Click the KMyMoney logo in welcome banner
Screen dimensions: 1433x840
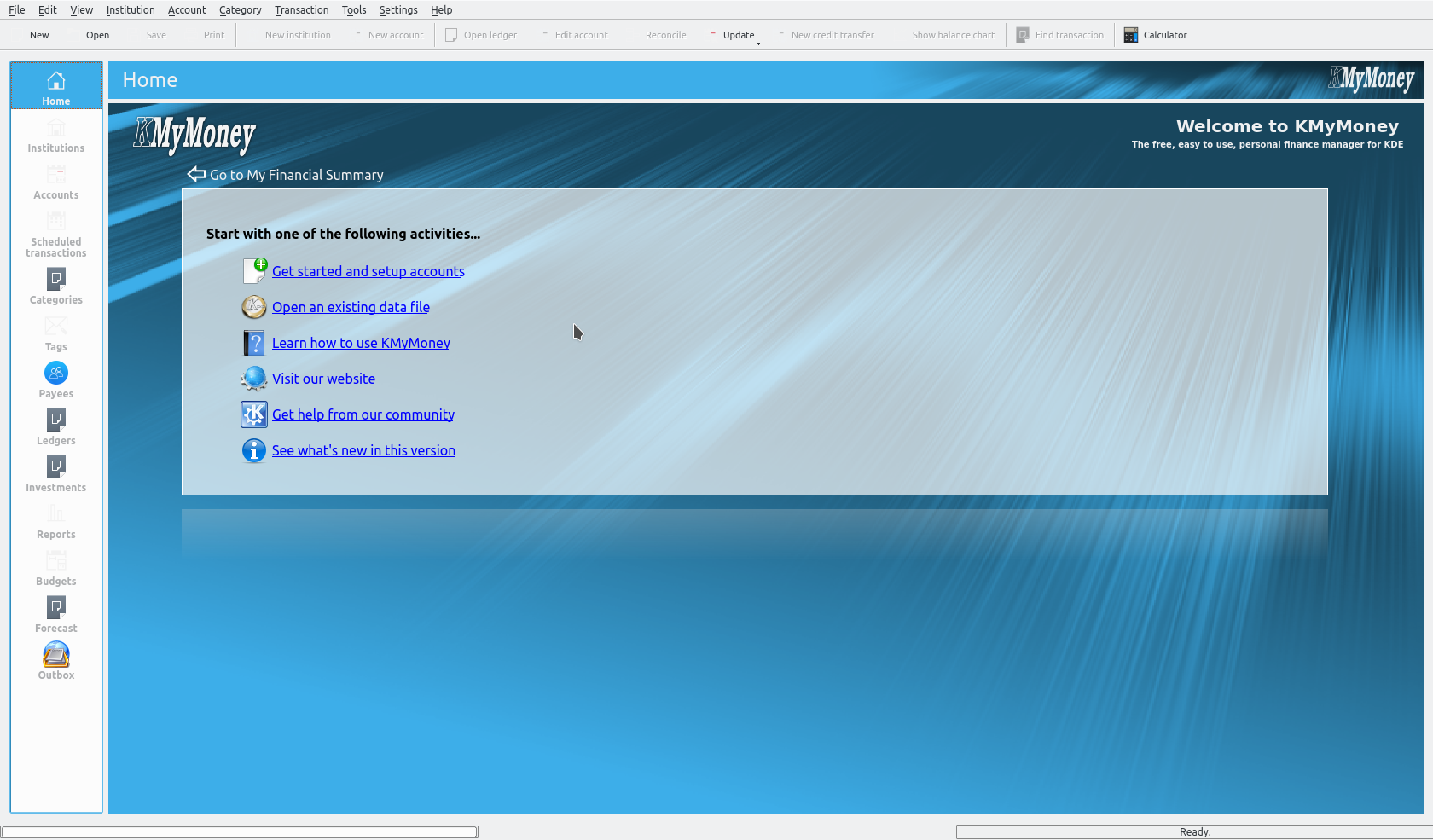(194, 136)
